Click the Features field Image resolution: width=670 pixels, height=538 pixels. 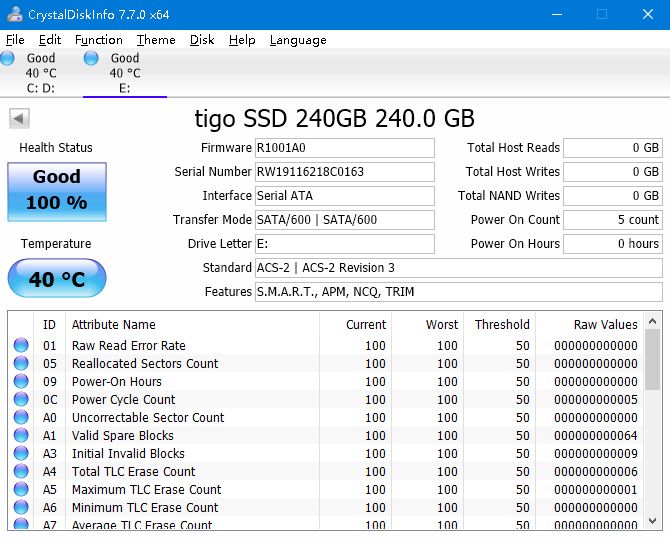coord(459,291)
